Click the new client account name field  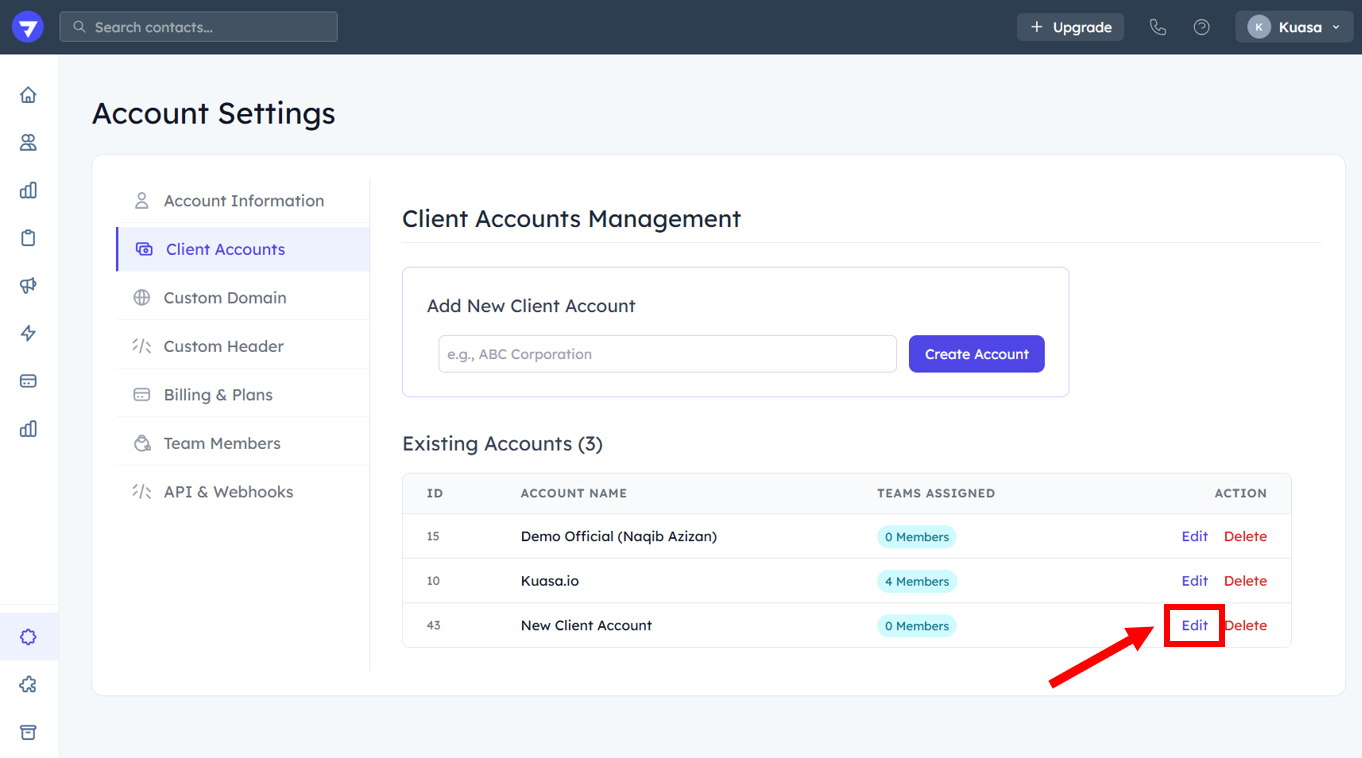pos(667,354)
